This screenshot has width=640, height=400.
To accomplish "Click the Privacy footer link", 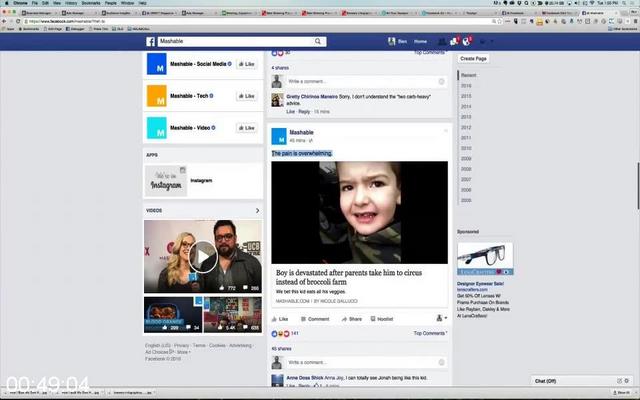I will pyautogui.click(x=182, y=346).
